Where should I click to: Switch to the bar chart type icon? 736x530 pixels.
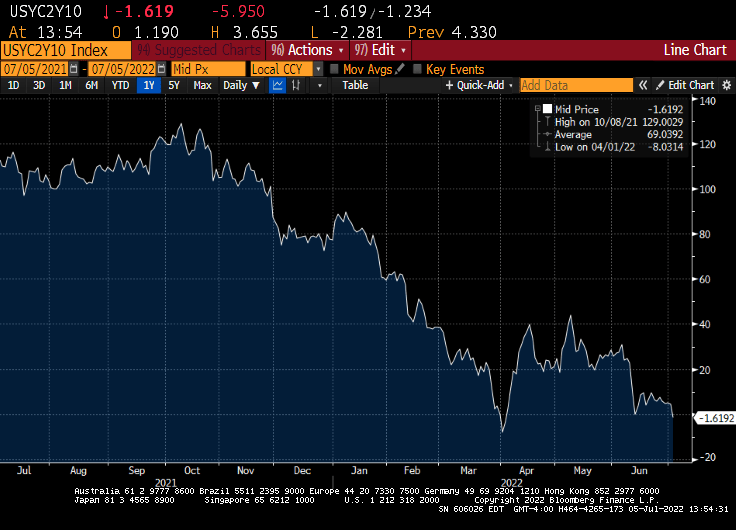point(298,86)
